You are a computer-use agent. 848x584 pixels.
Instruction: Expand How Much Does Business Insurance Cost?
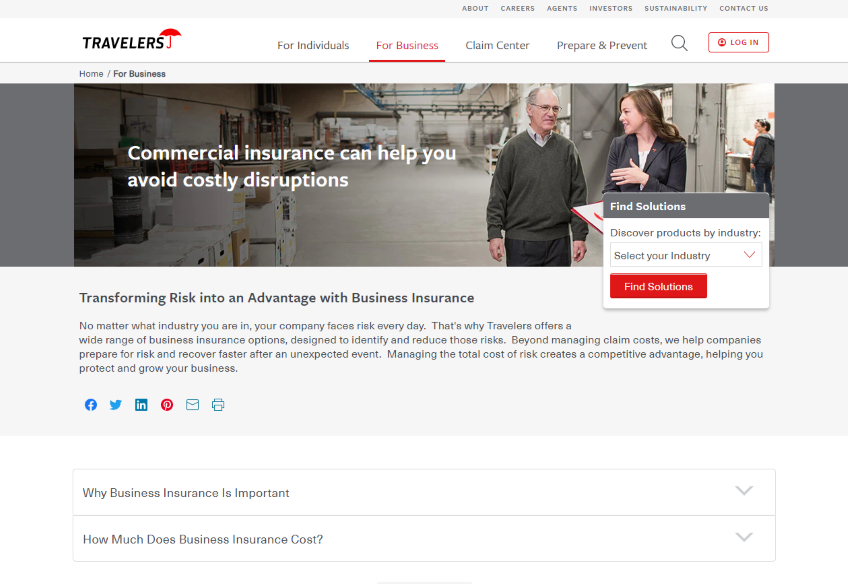tap(424, 539)
